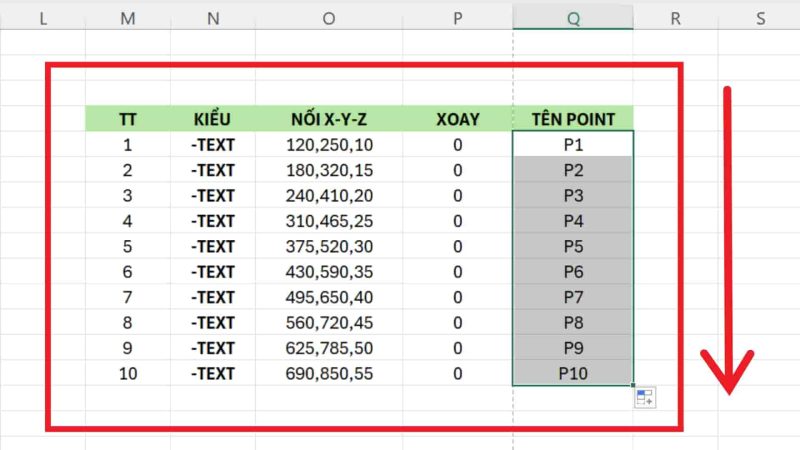Click coordinates cell 120,250,10
The image size is (800, 450).
point(329,144)
